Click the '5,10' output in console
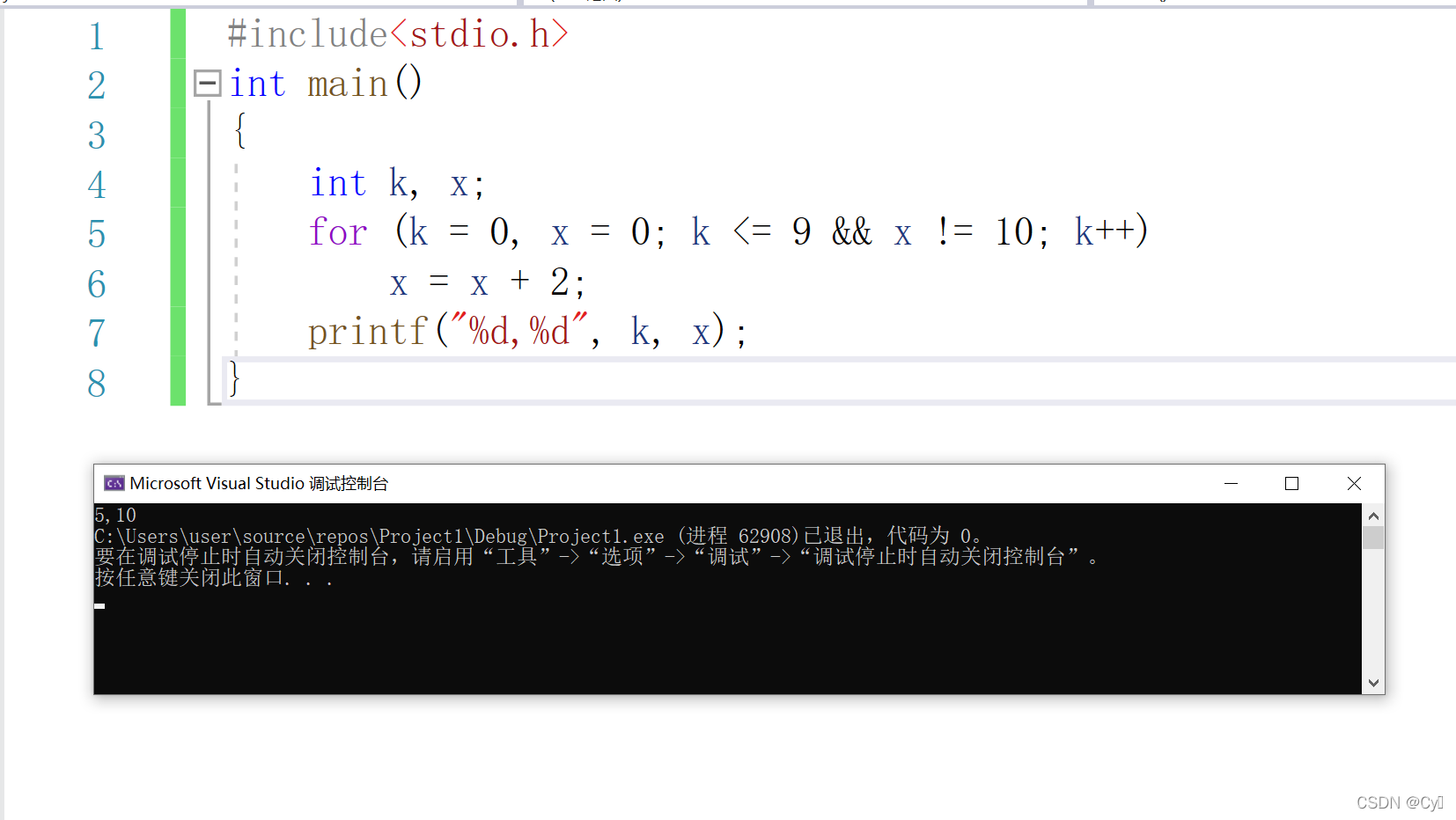The width and height of the screenshot is (1456, 820). (x=115, y=515)
